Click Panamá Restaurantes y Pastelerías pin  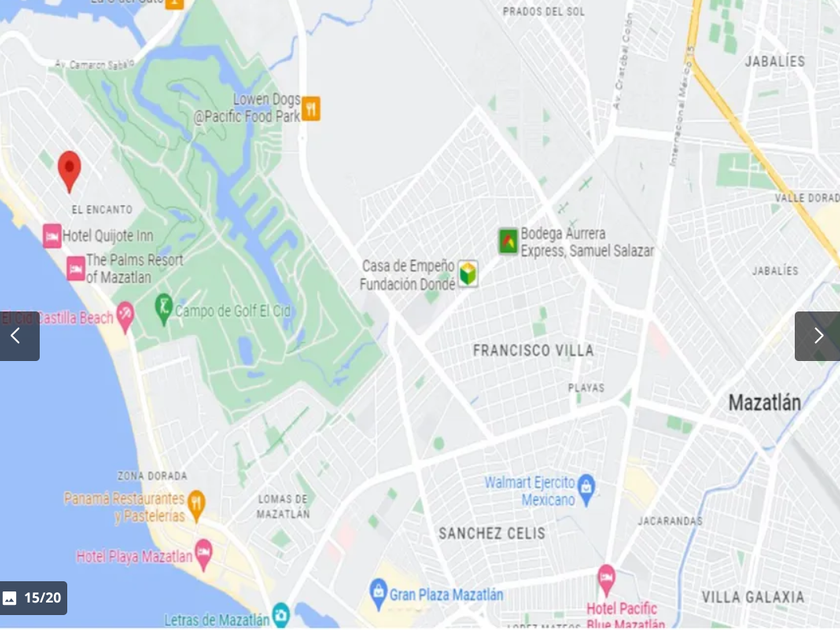[197, 505]
